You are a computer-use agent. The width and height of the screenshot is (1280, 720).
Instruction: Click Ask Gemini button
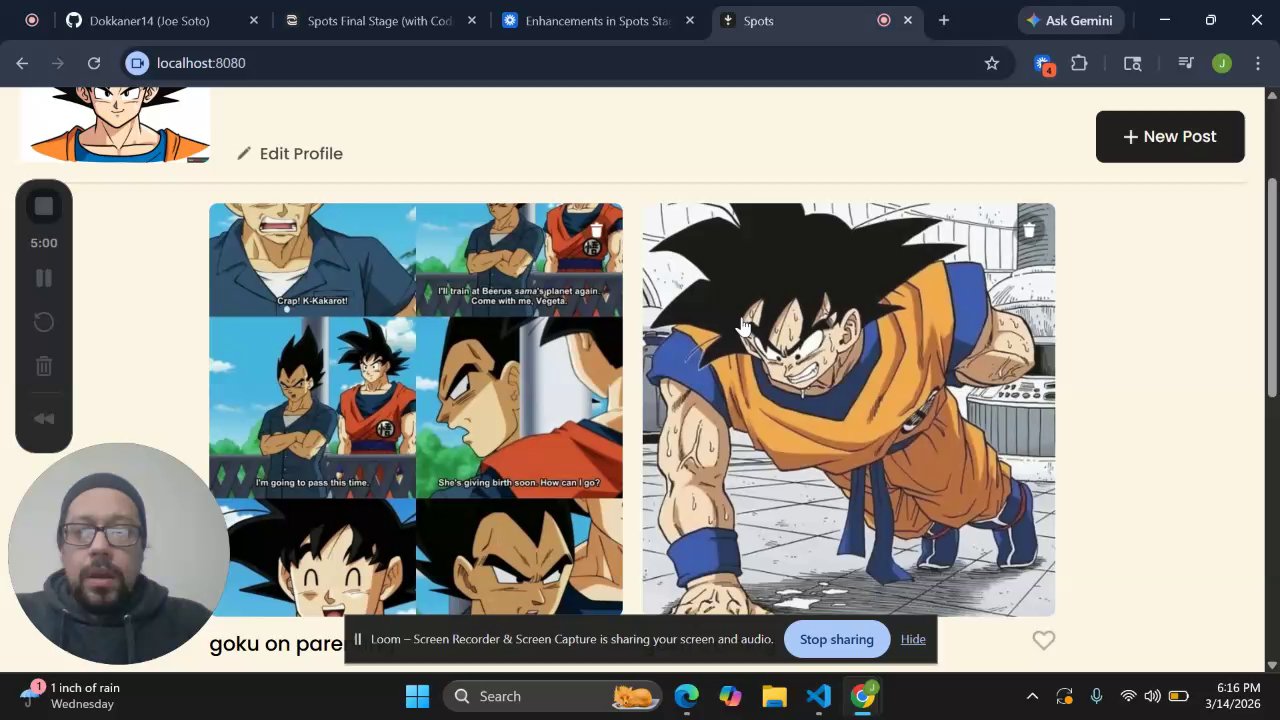pos(1071,20)
